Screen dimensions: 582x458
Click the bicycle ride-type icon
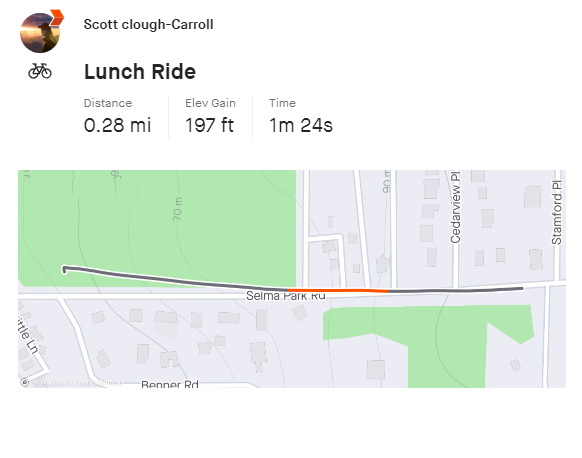point(40,71)
